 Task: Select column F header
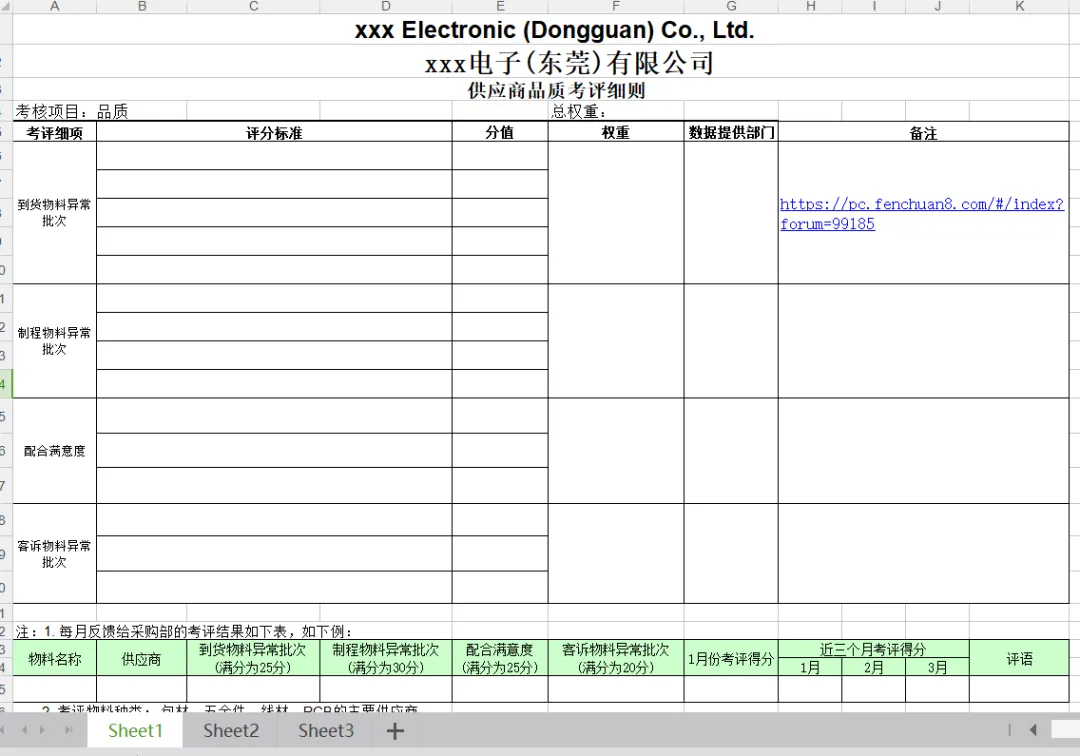point(616,6)
